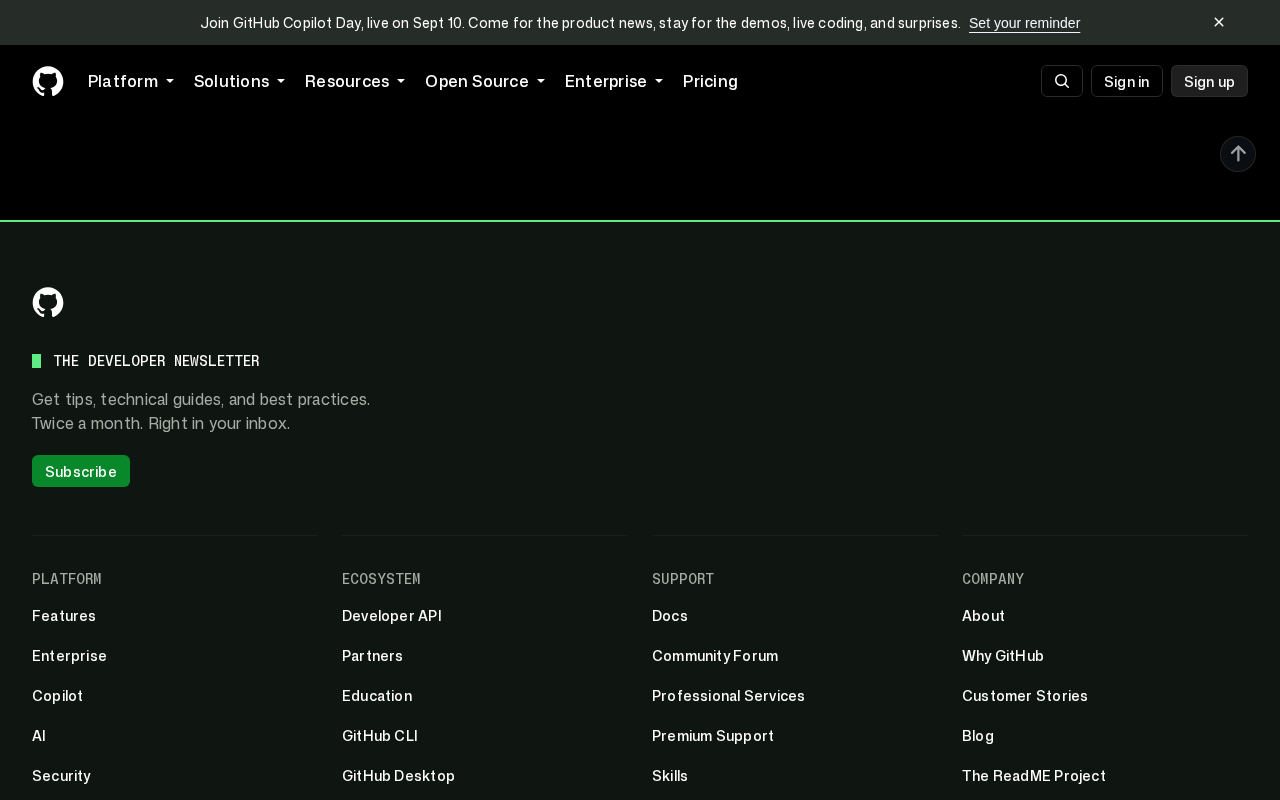Click the Sign in button
This screenshot has width=1280, height=800.
pyautogui.click(x=1127, y=81)
